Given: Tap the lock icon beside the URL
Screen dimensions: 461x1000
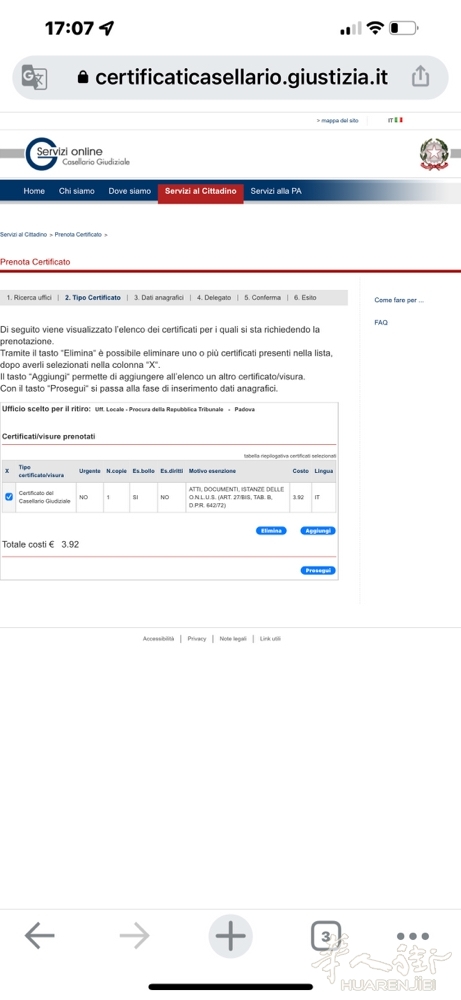Looking at the screenshot, I should click(83, 77).
